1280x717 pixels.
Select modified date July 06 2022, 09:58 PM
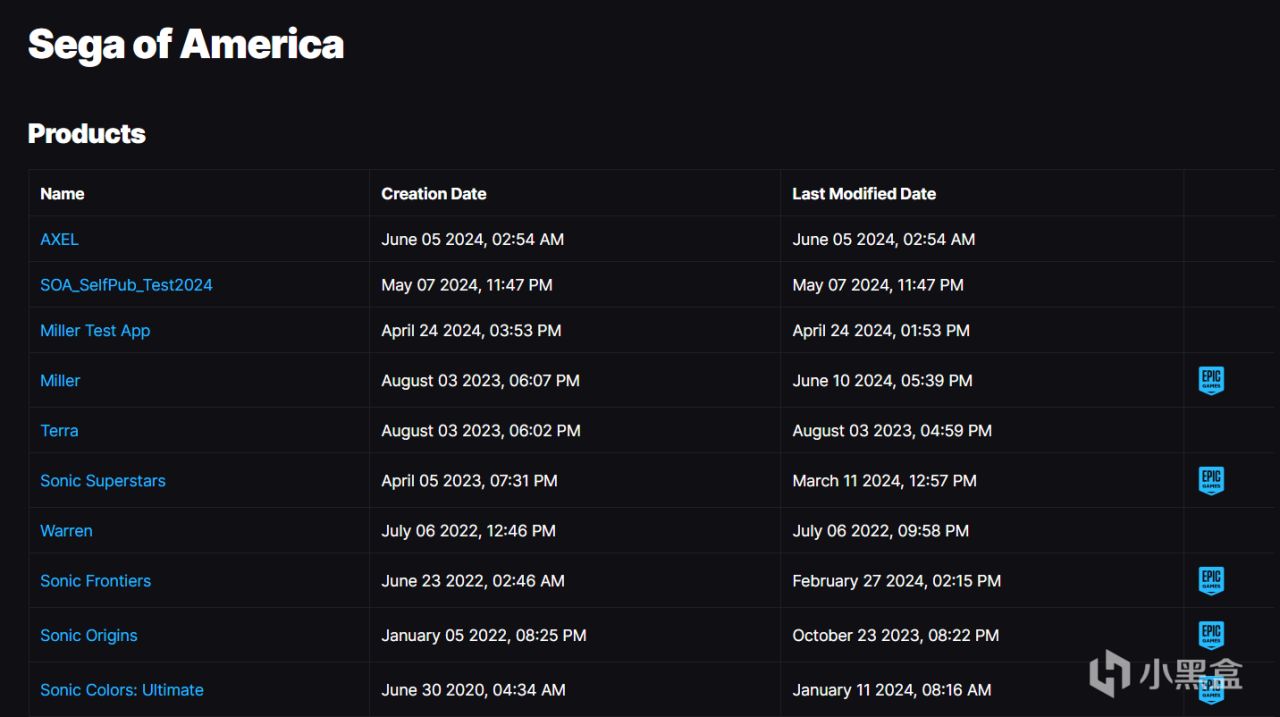pyautogui.click(x=880, y=530)
